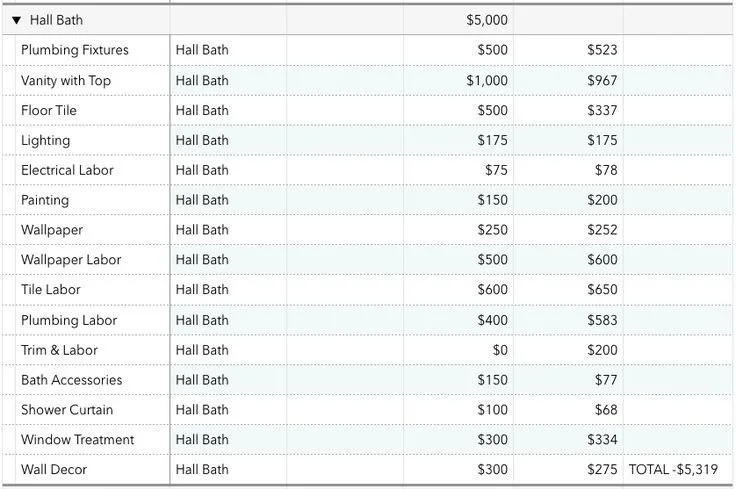The height and width of the screenshot is (489, 736).
Task: Click the Vanity with Top cell
Action: tap(92, 81)
